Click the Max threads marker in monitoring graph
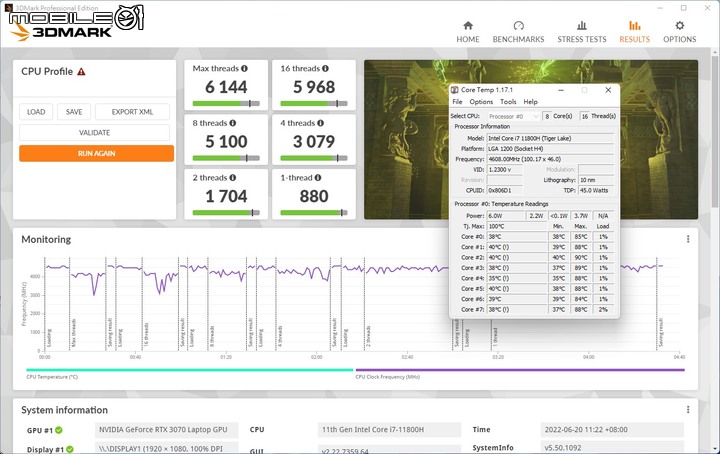This screenshot has width=720, height=454. (73, 333)
